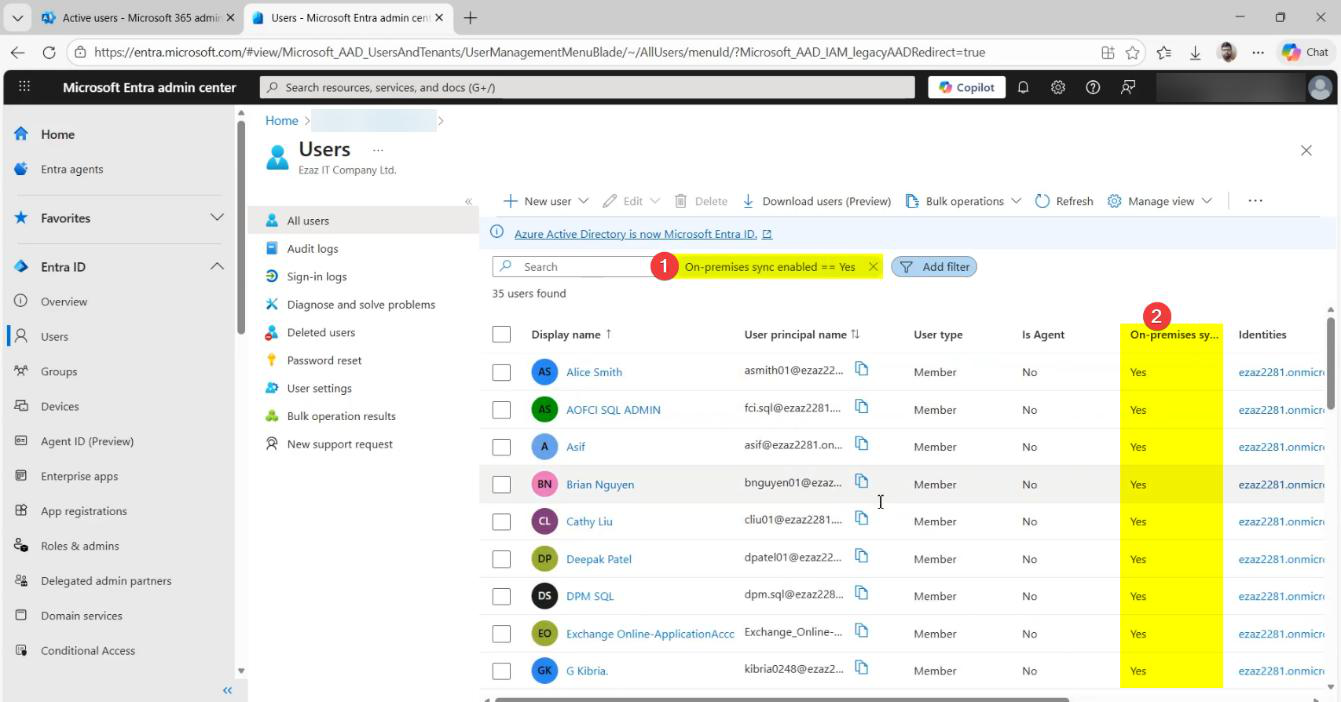Viewport: 1341px width, 702px height.
Task: Check the DPM SQL row checkbox
Action: (502, 596)
